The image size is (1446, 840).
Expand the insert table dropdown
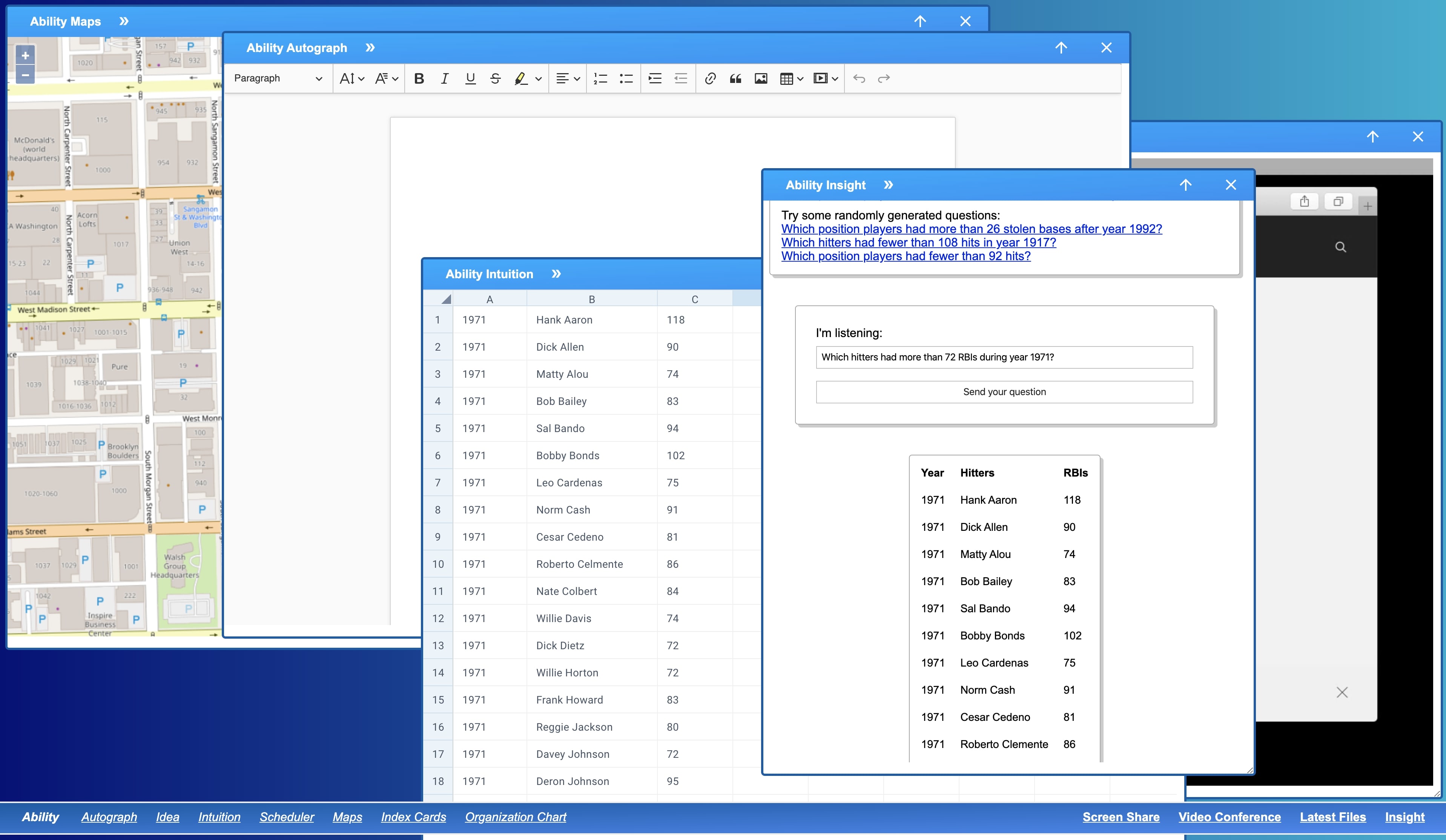coord(800,78)
